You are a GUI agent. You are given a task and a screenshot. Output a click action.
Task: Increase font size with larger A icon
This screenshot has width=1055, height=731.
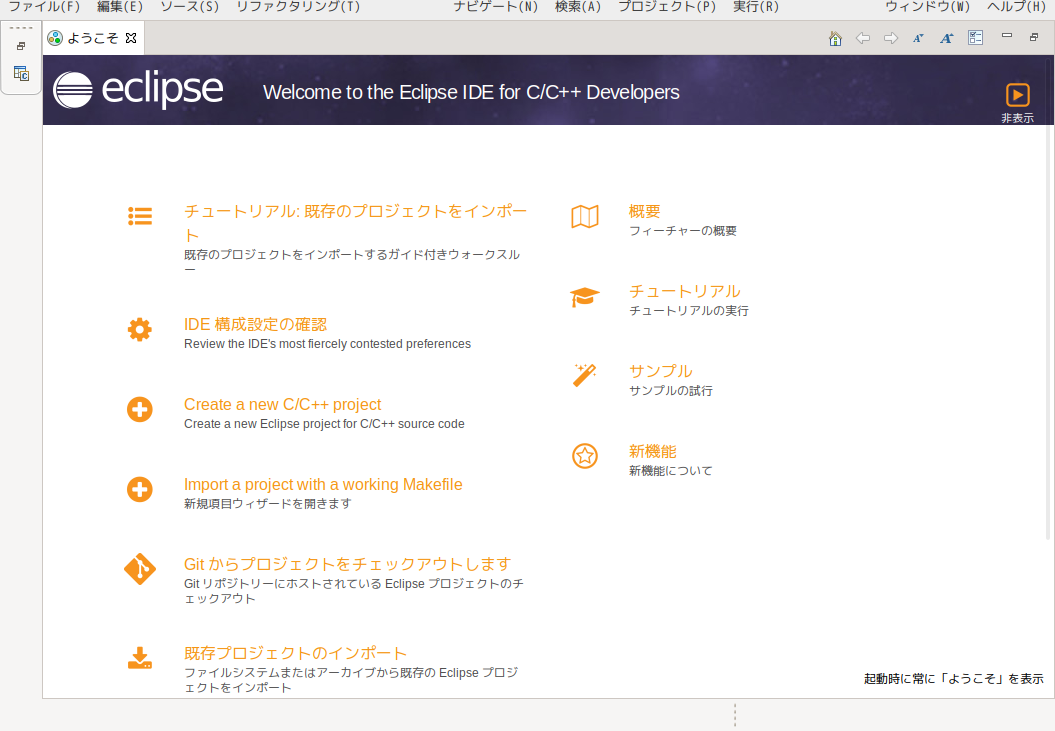[x=947, y=38]
